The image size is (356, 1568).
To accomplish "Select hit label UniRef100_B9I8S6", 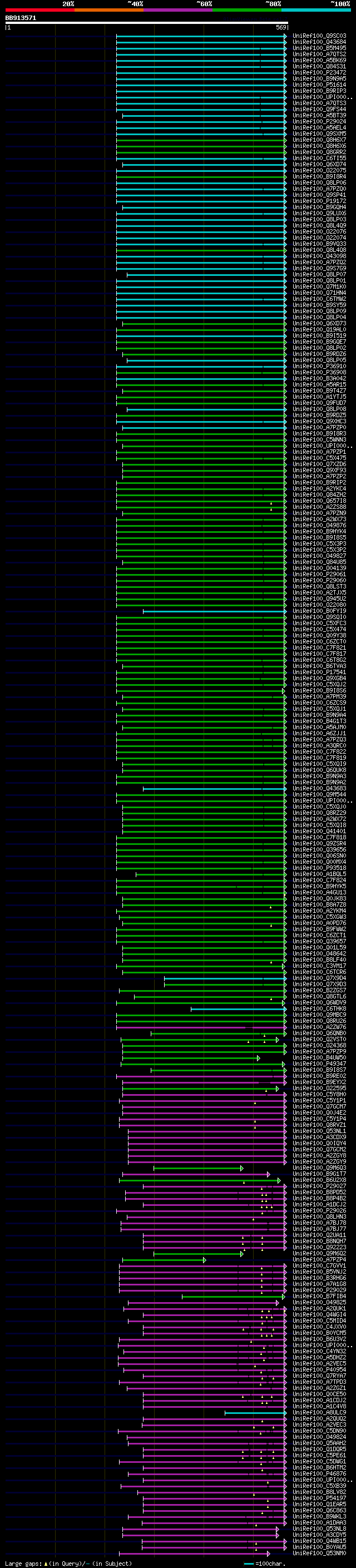I will (x=319, y=690).
